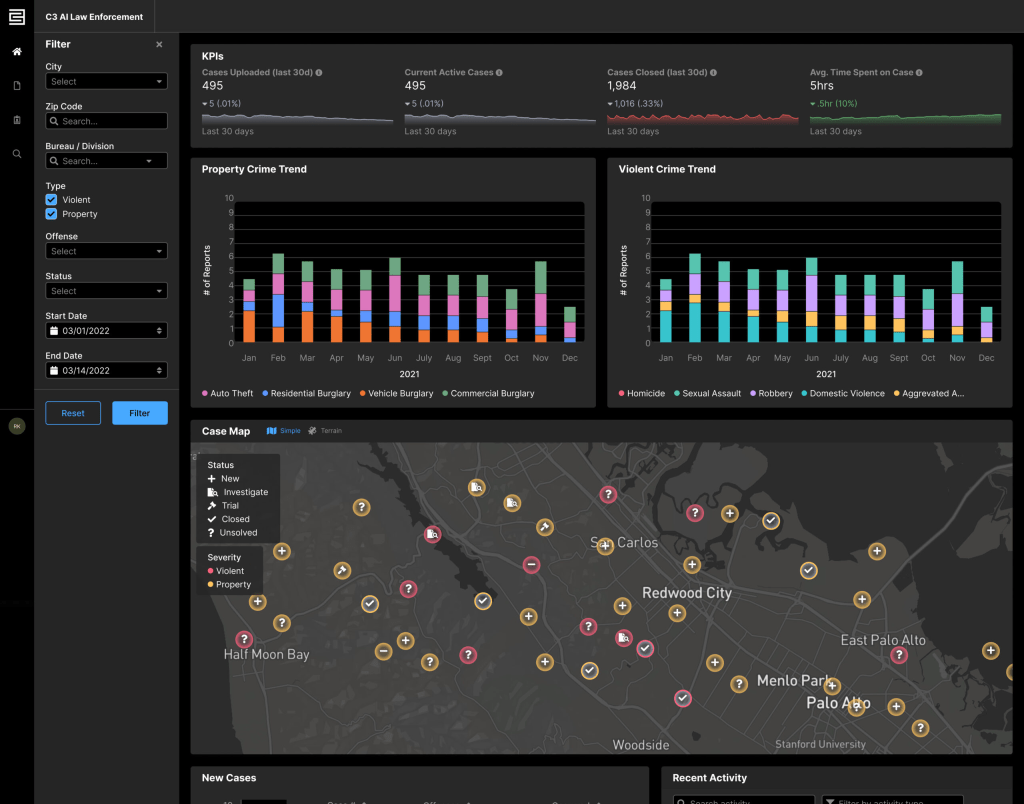Viewport: 1024px width, 804px height.
Task: Select the pink minus marker near San Carlos
Action: click(x=532, y=565)
